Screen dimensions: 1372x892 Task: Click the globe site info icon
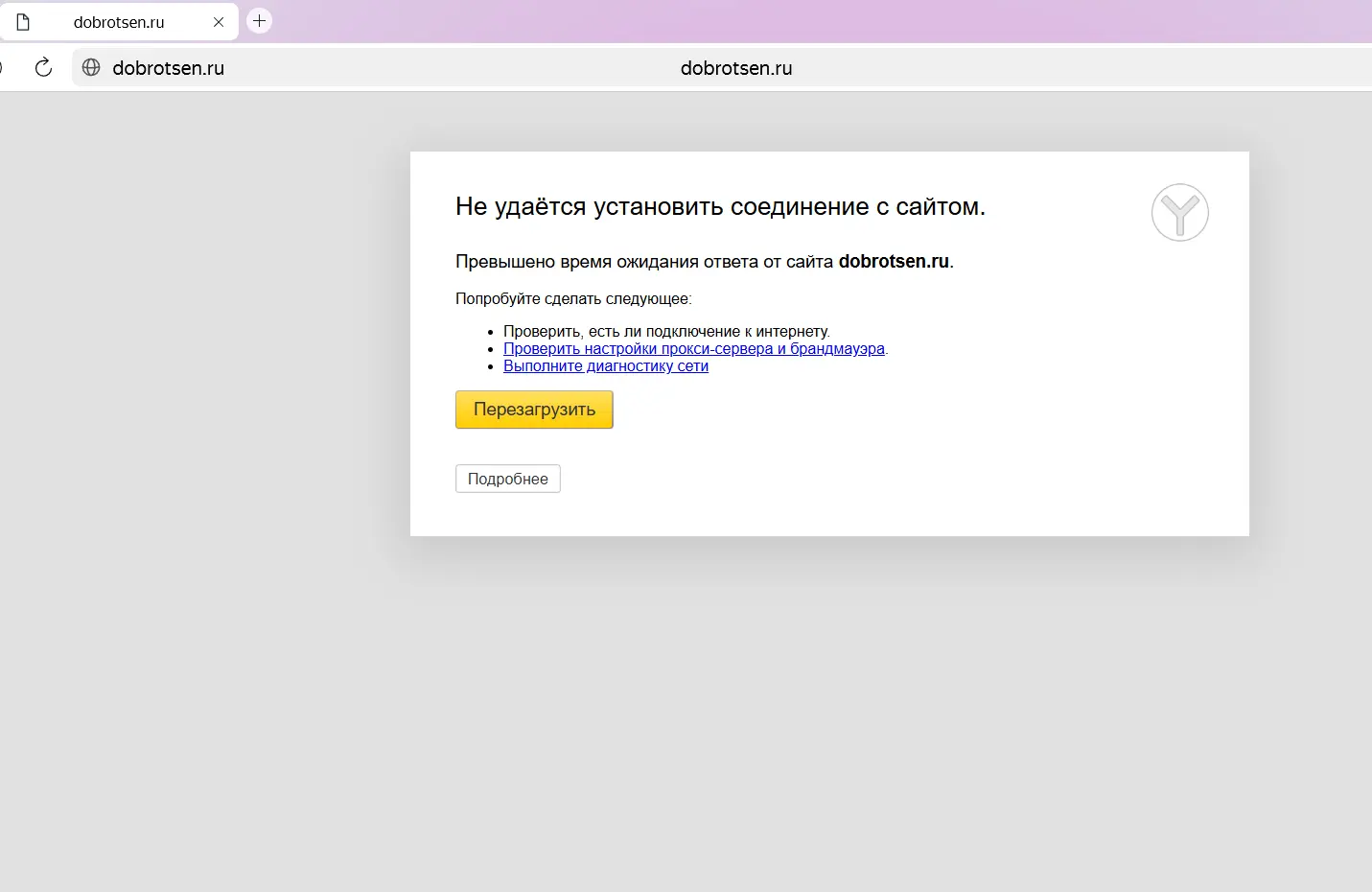91,67
